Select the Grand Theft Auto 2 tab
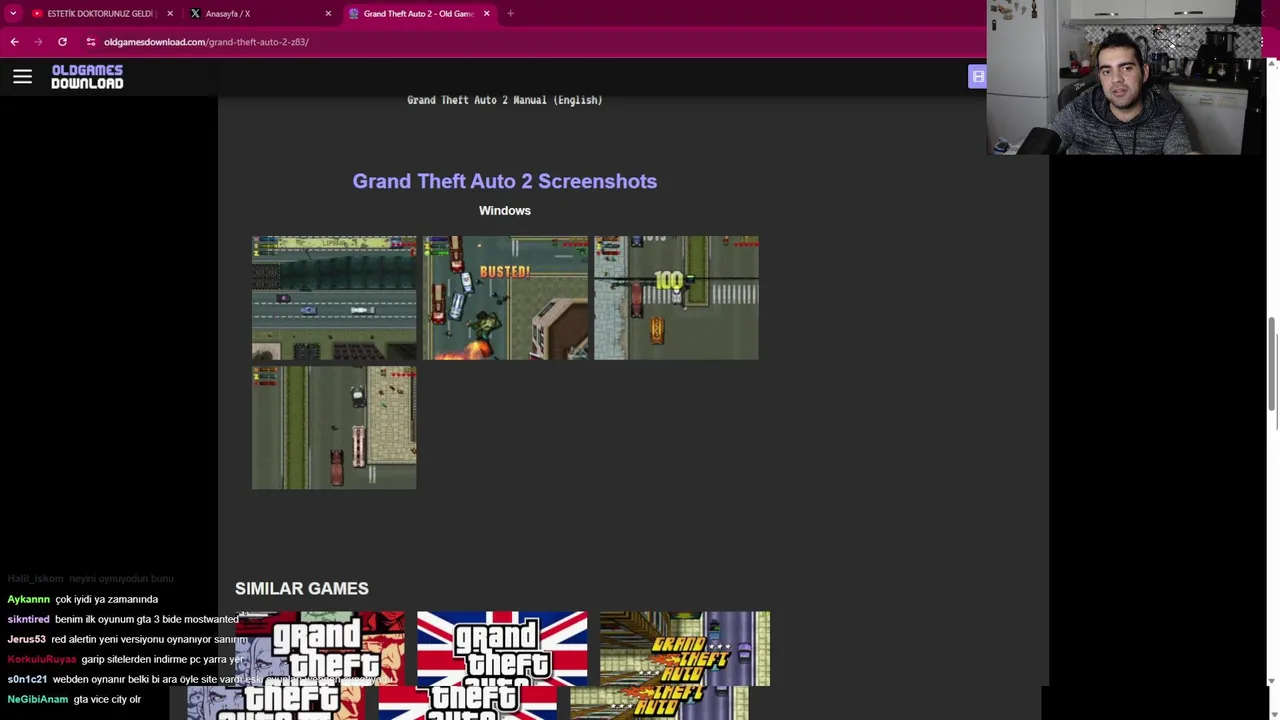This screenshot has width=1280, height=720. [418, 13]
